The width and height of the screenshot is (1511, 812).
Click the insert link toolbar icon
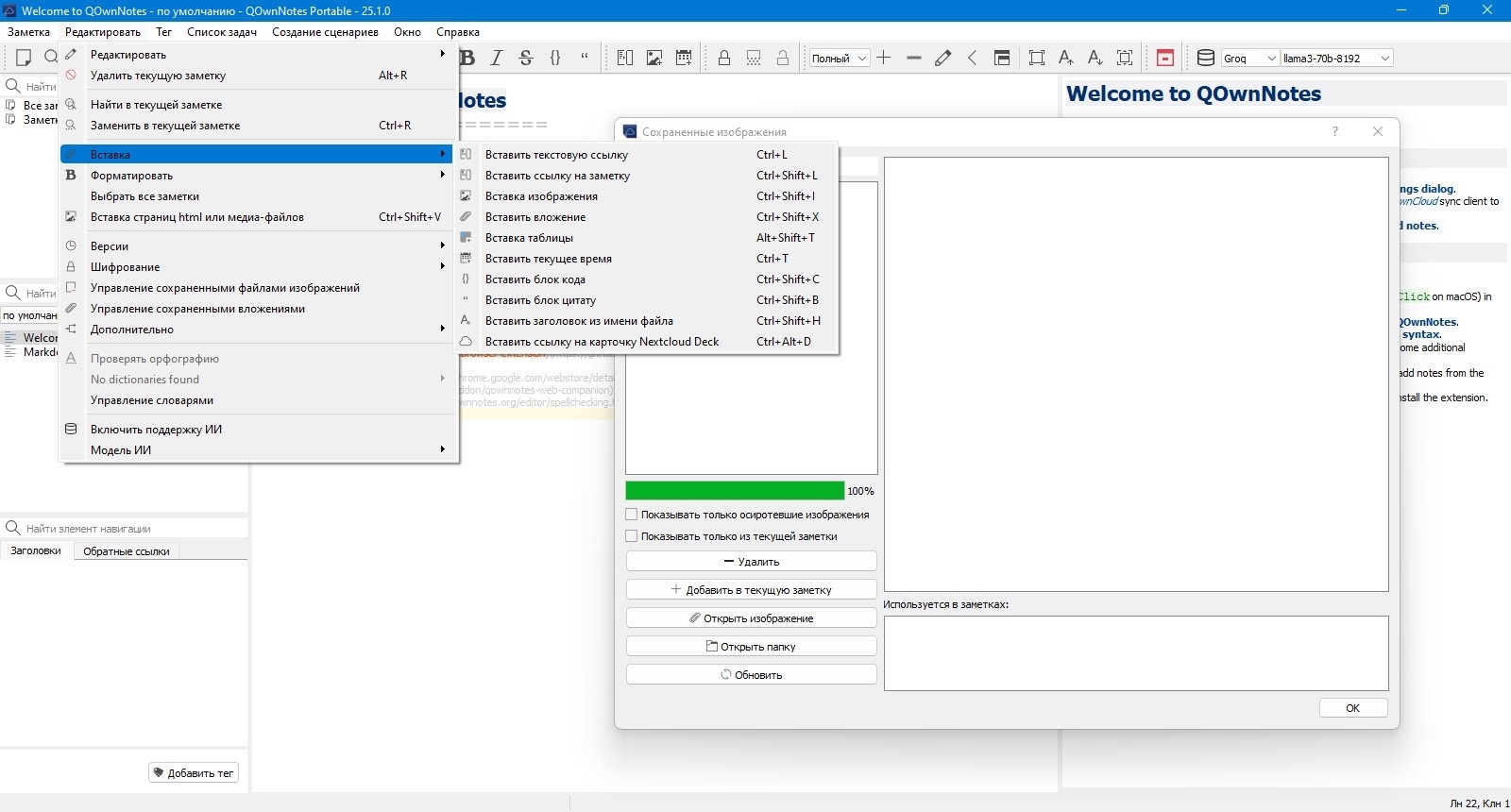pyautogui.click(x=625, y=58)
